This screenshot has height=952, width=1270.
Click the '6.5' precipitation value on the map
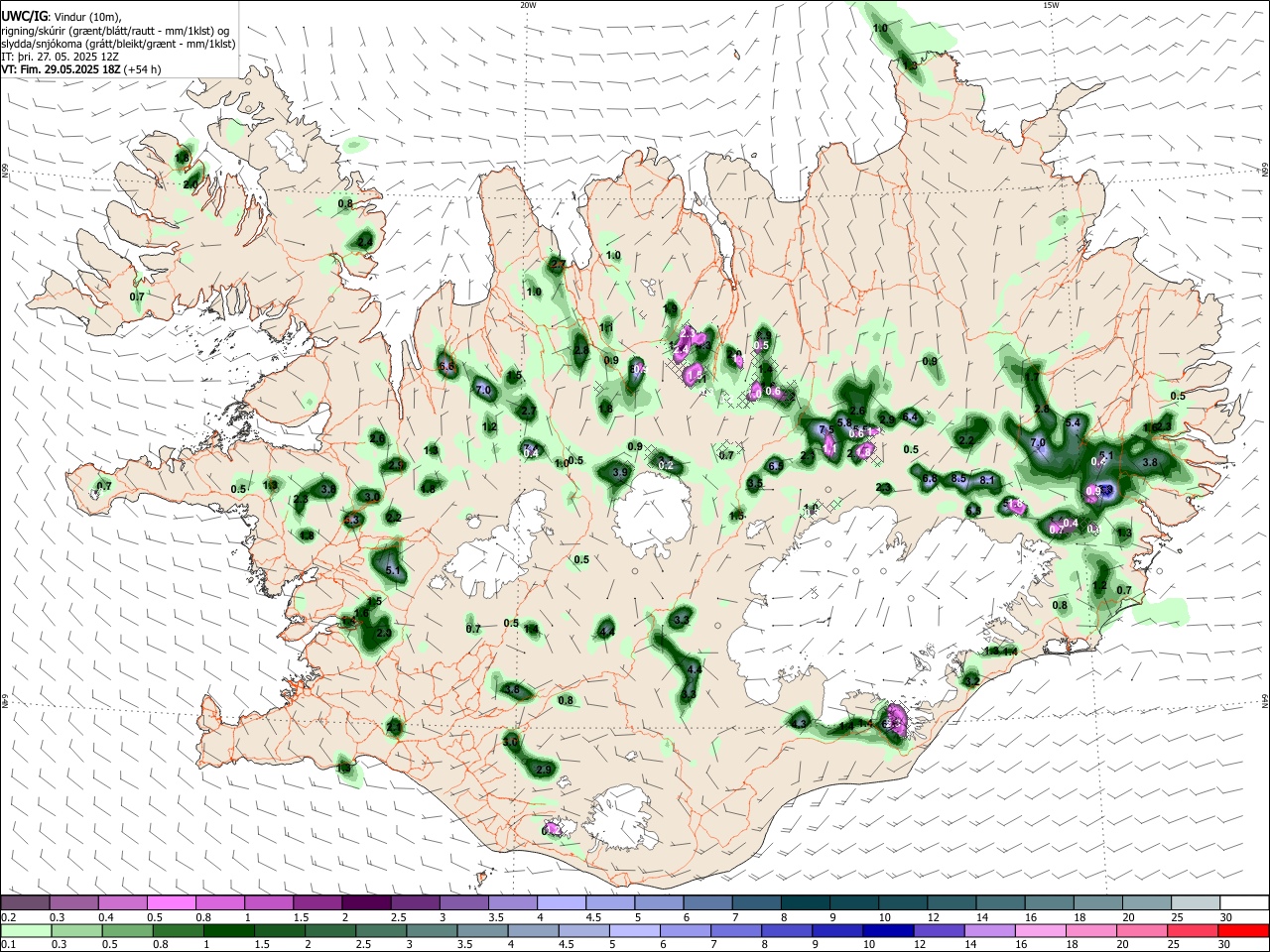pyautogui.click(x=775, y=465)
